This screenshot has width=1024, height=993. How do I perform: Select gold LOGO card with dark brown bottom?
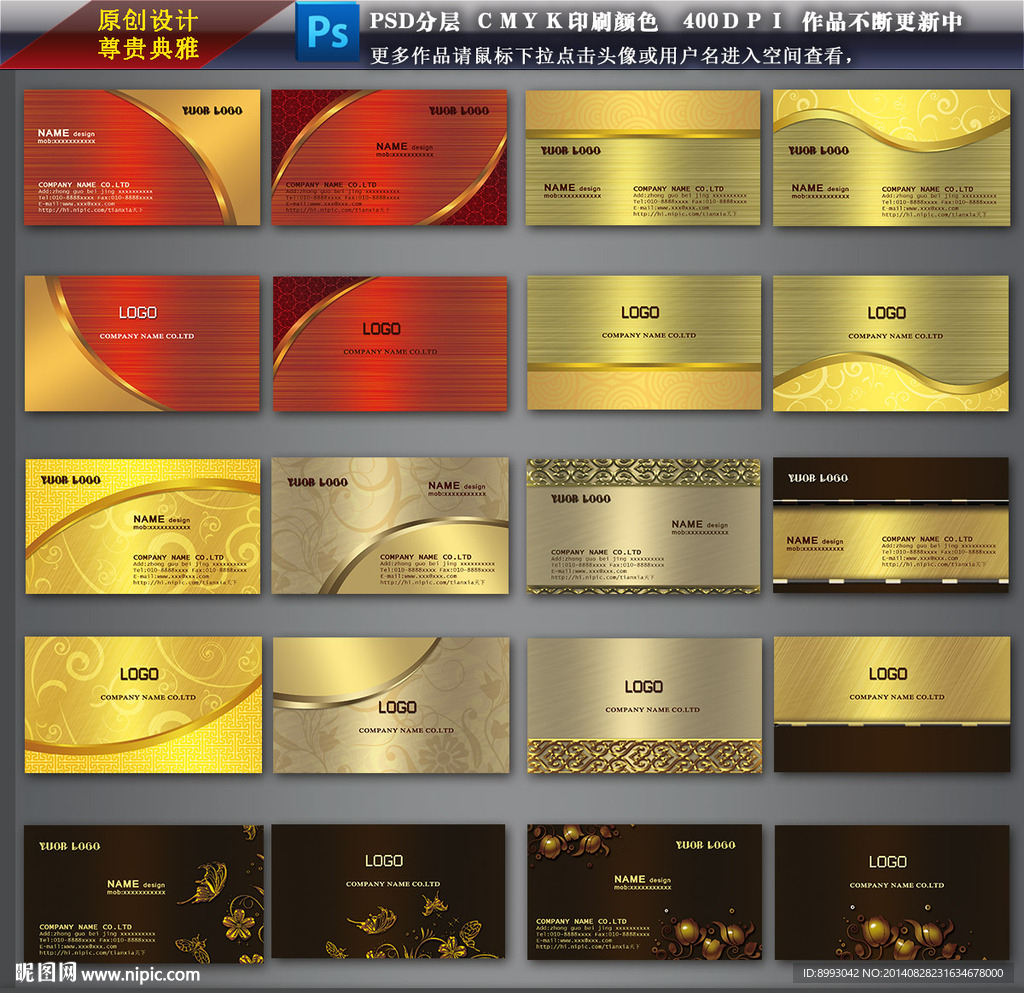point(892,704)
